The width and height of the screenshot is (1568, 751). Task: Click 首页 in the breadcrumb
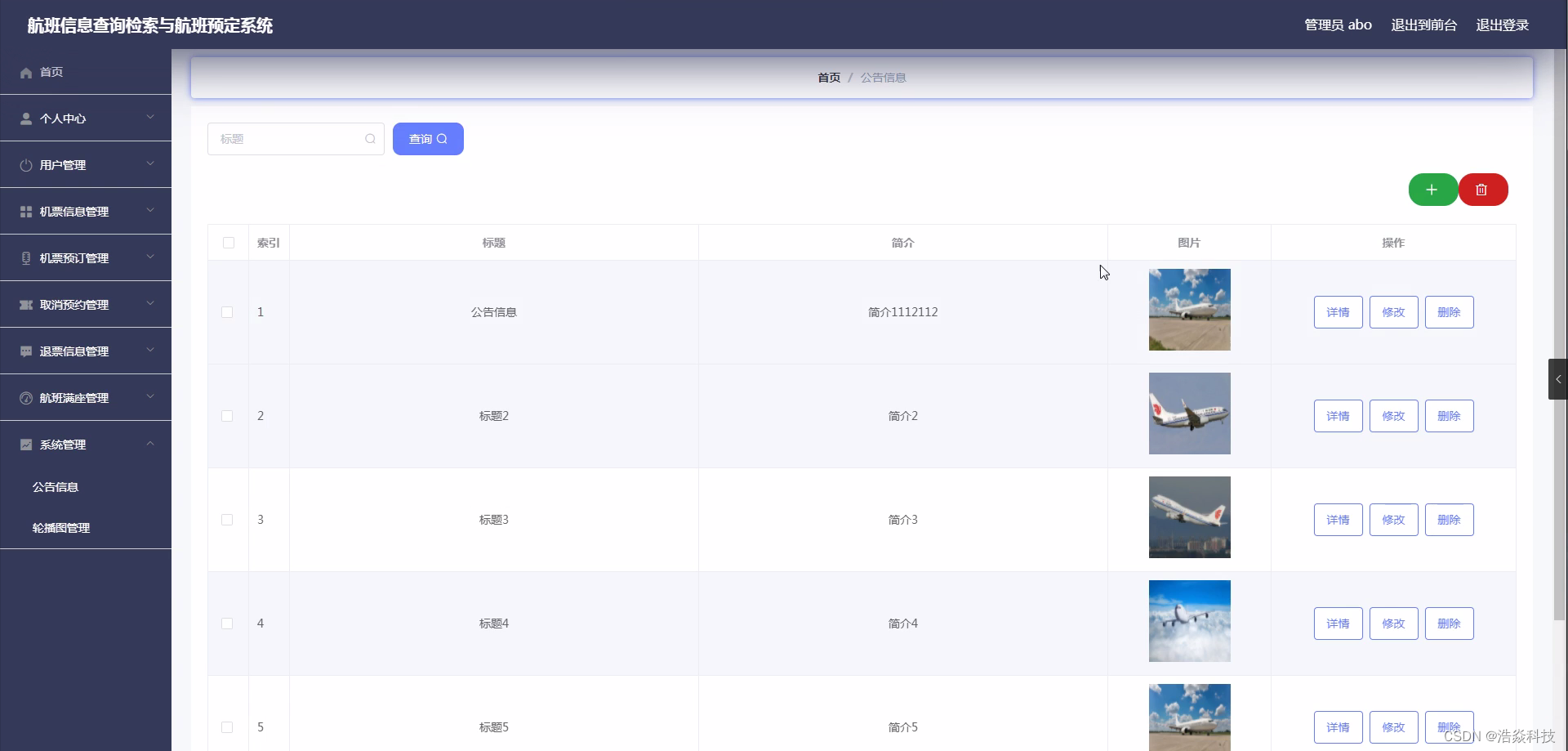click(x=829, y=78)
